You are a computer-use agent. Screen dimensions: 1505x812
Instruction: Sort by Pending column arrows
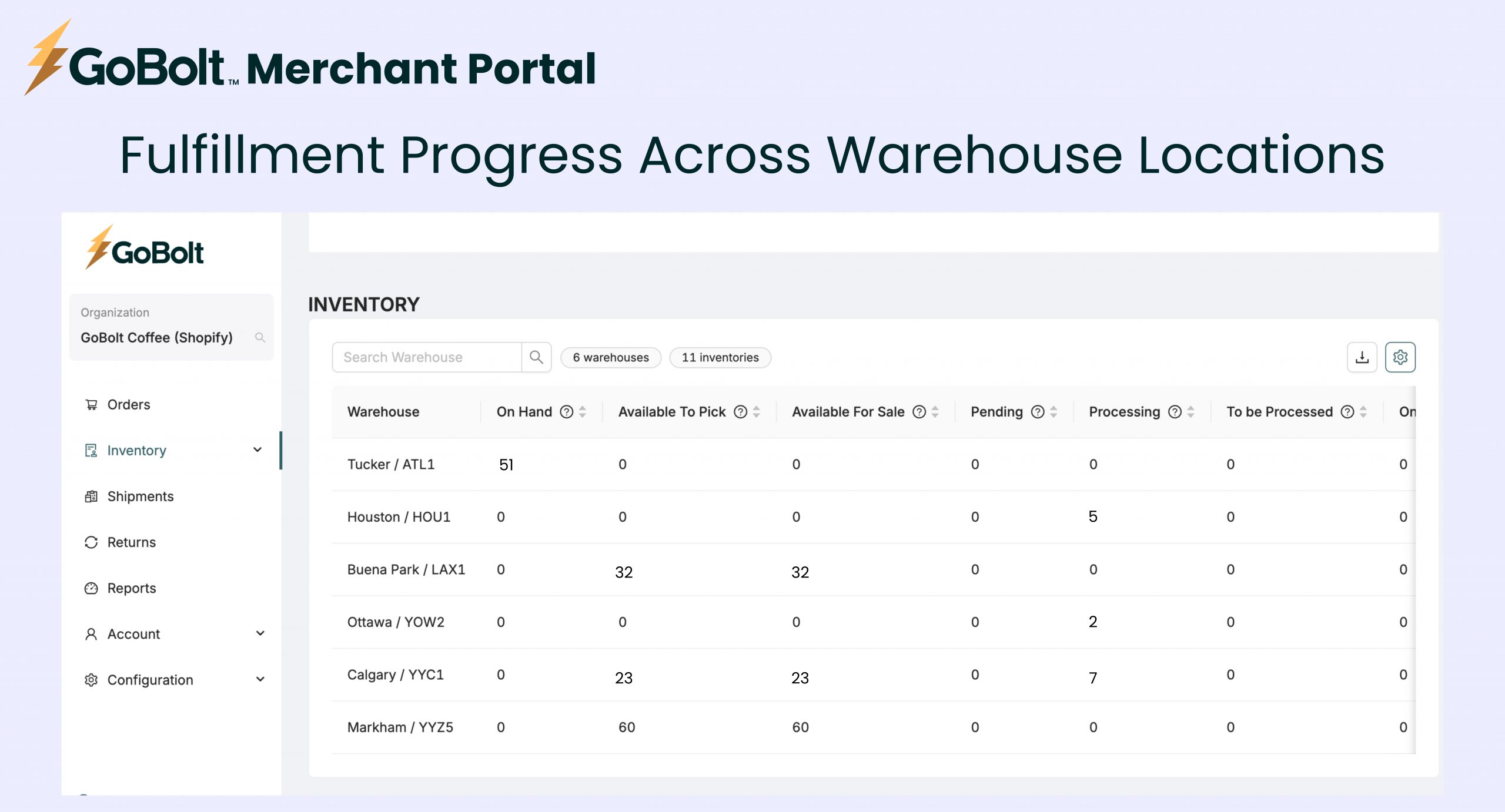[x=1054, y=412]
